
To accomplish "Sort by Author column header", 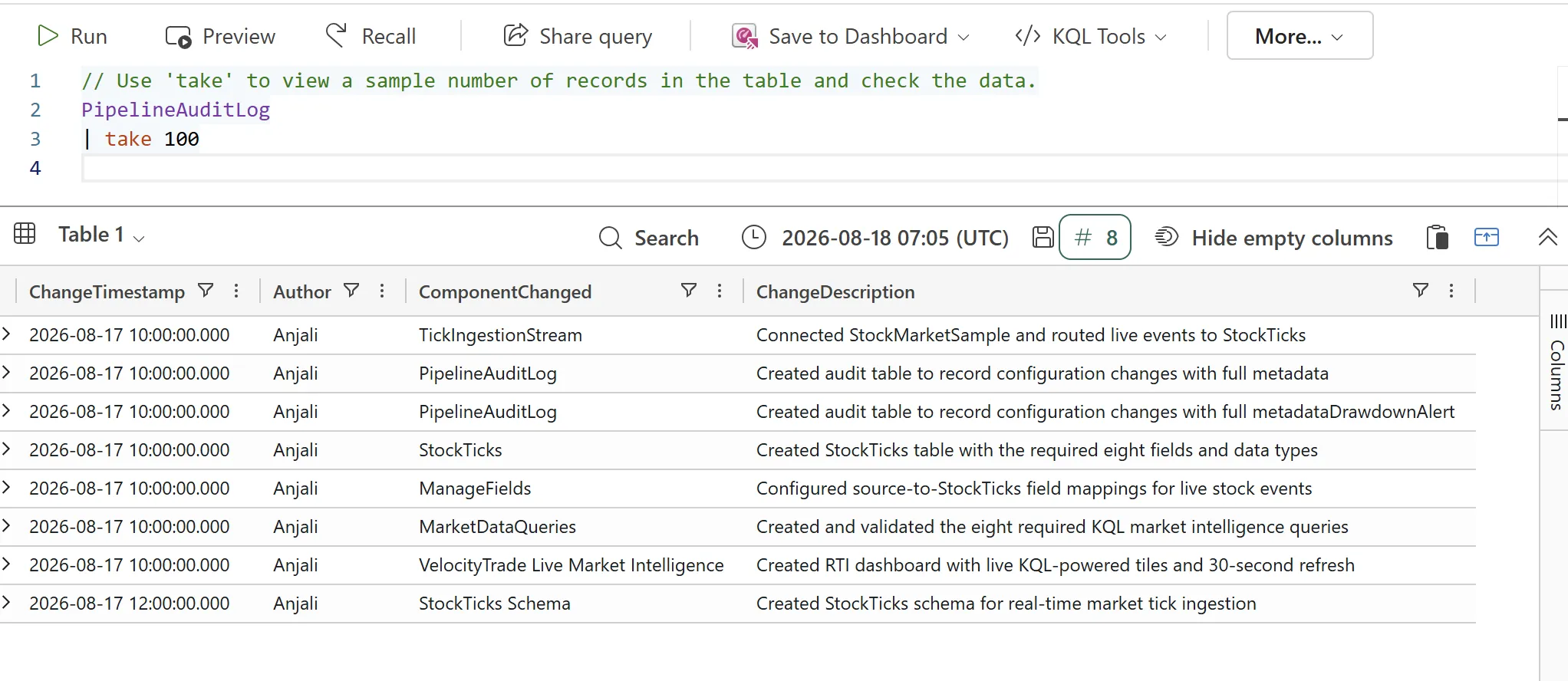I will point(302,292).
